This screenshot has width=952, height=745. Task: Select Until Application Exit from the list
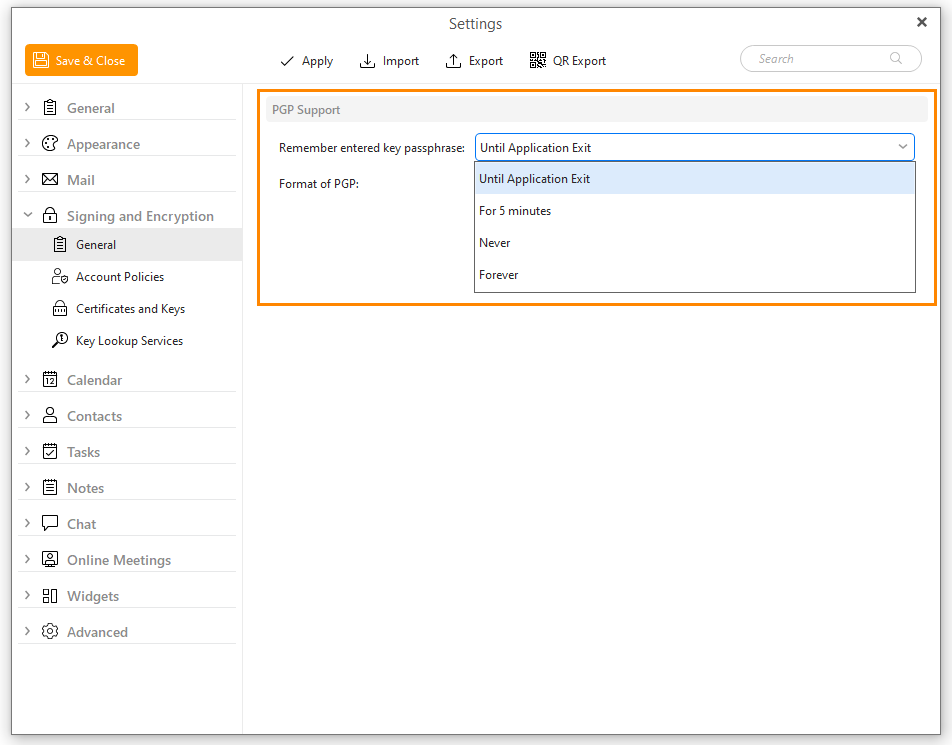pyautogui.click(x=695, y=179)
